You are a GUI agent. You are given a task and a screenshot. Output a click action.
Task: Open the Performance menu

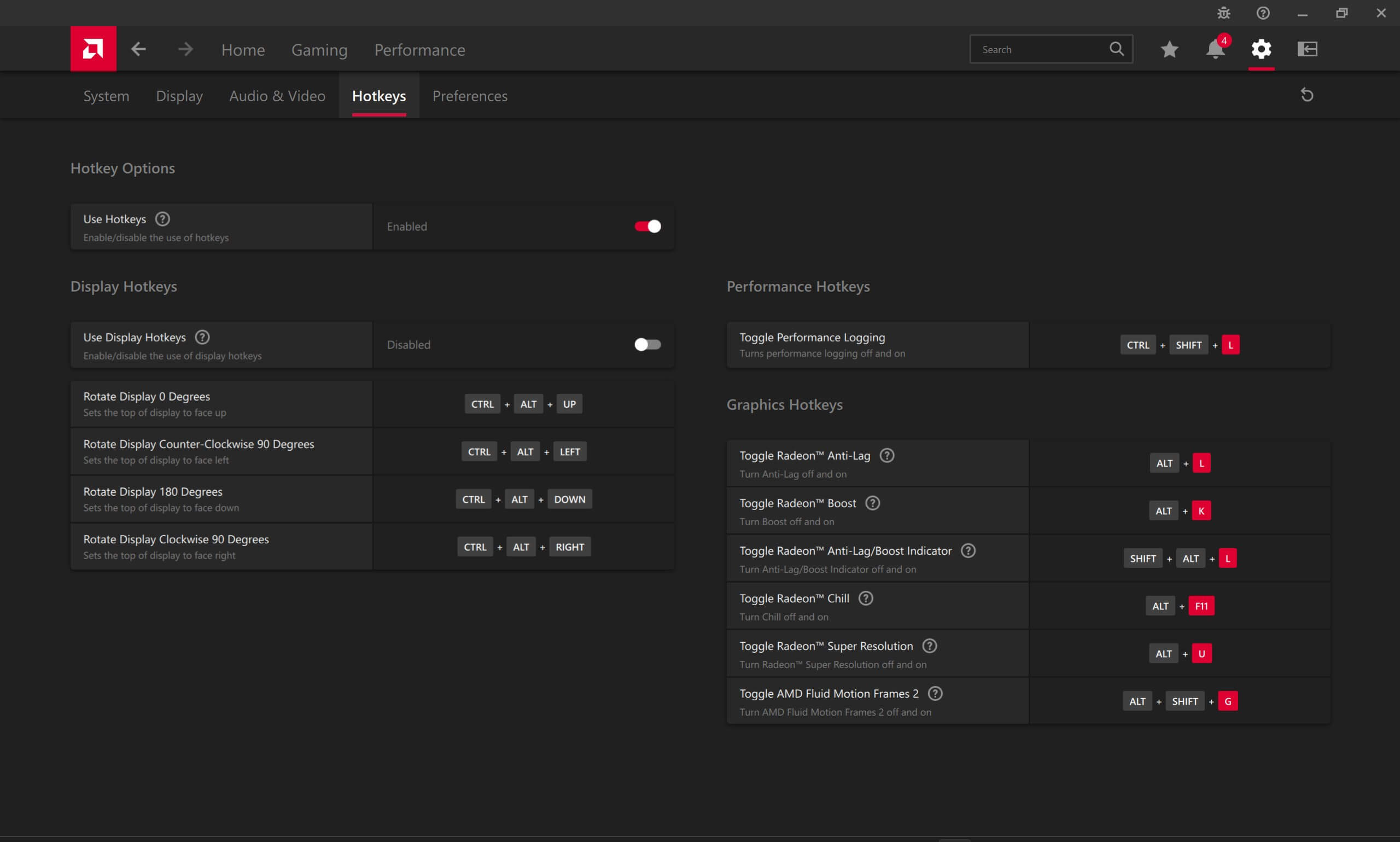tap(419, 50)
